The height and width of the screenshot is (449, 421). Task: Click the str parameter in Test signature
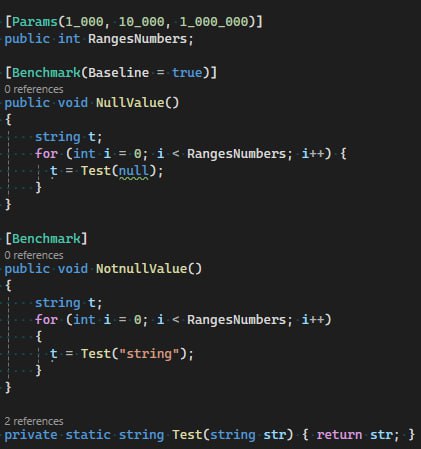[275, 435]
